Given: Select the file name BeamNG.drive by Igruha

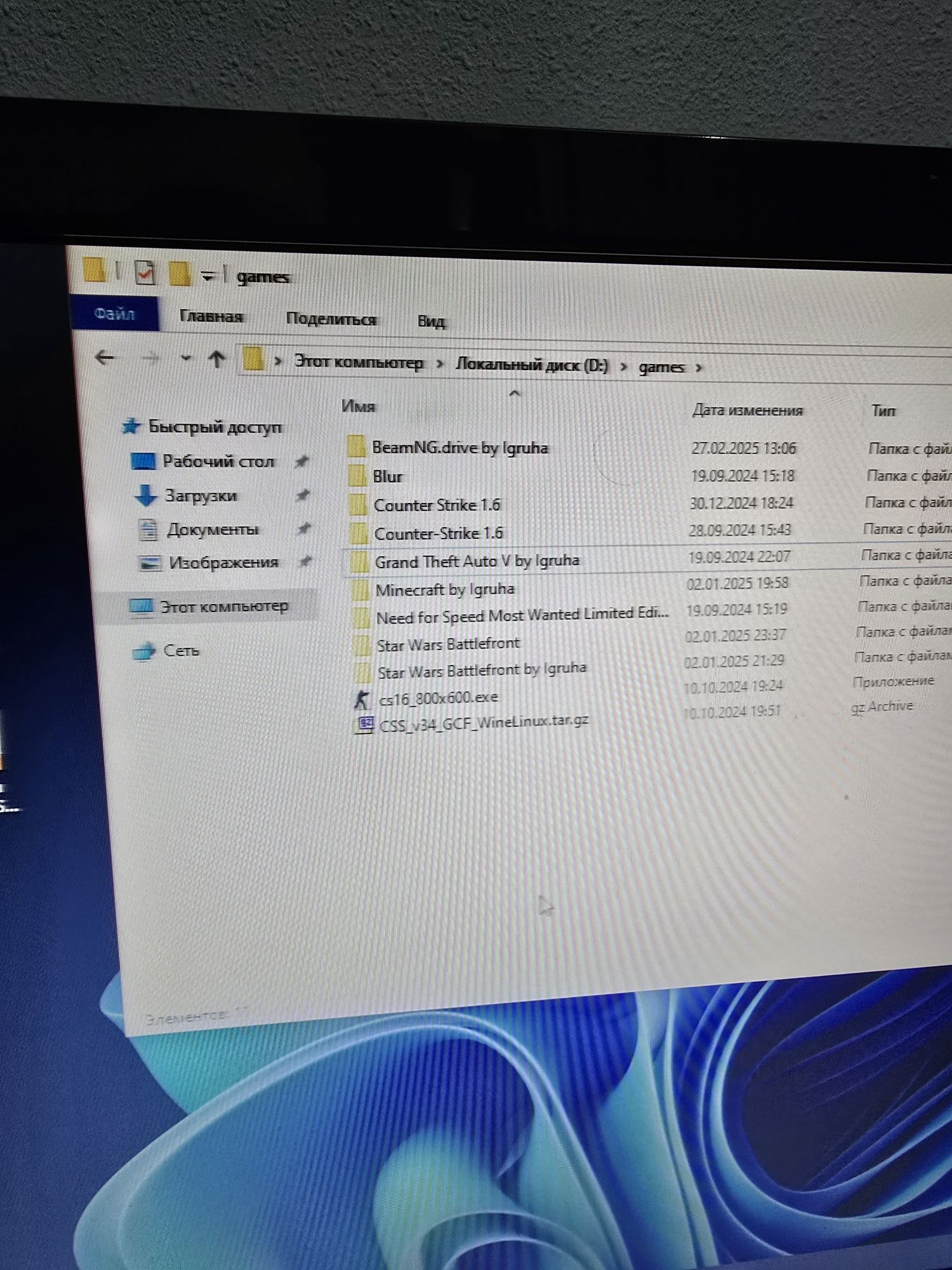Looking at the screenshot, I should 460,448.
